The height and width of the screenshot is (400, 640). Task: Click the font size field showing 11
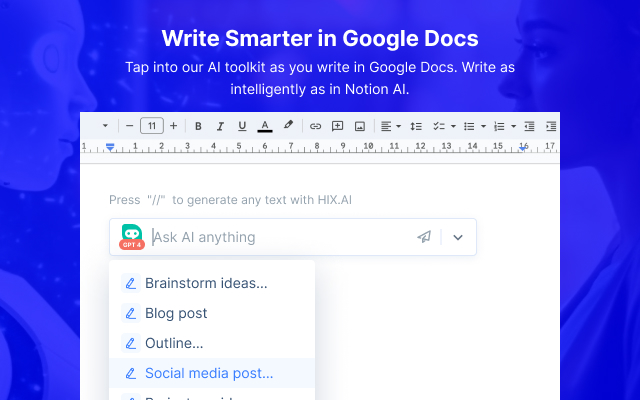pos(152,126)
